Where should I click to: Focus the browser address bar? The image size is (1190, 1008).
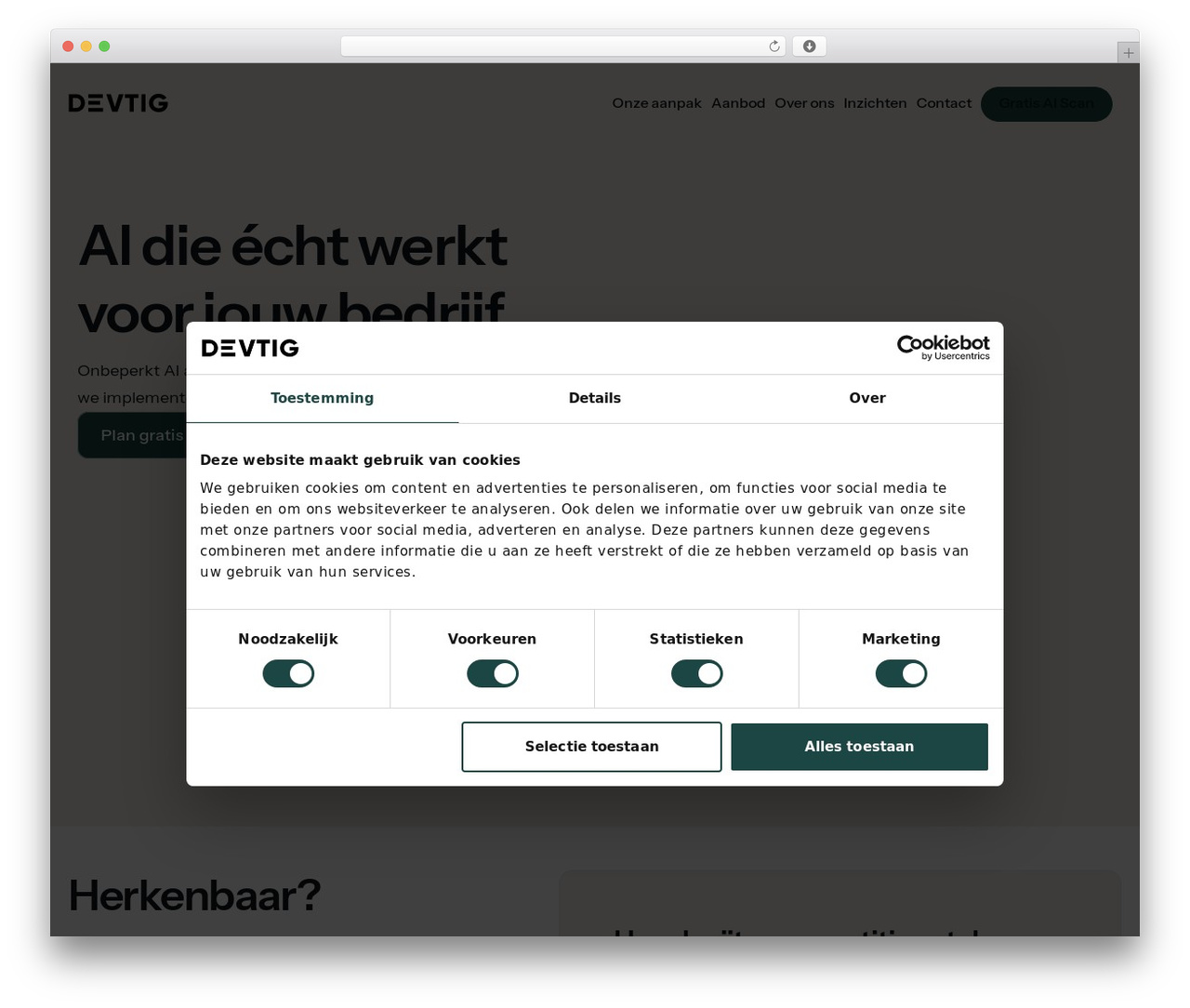[562, 46]
